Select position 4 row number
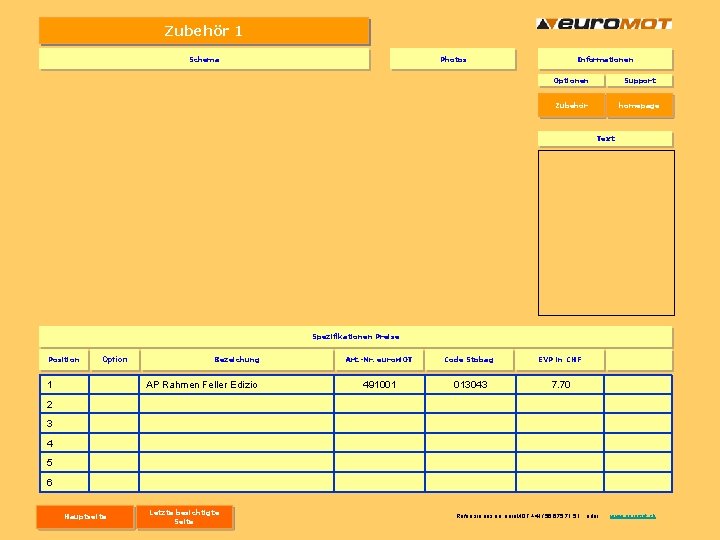Image resolution: width=720 pixels, height=540 pixels. pos(64,443)
